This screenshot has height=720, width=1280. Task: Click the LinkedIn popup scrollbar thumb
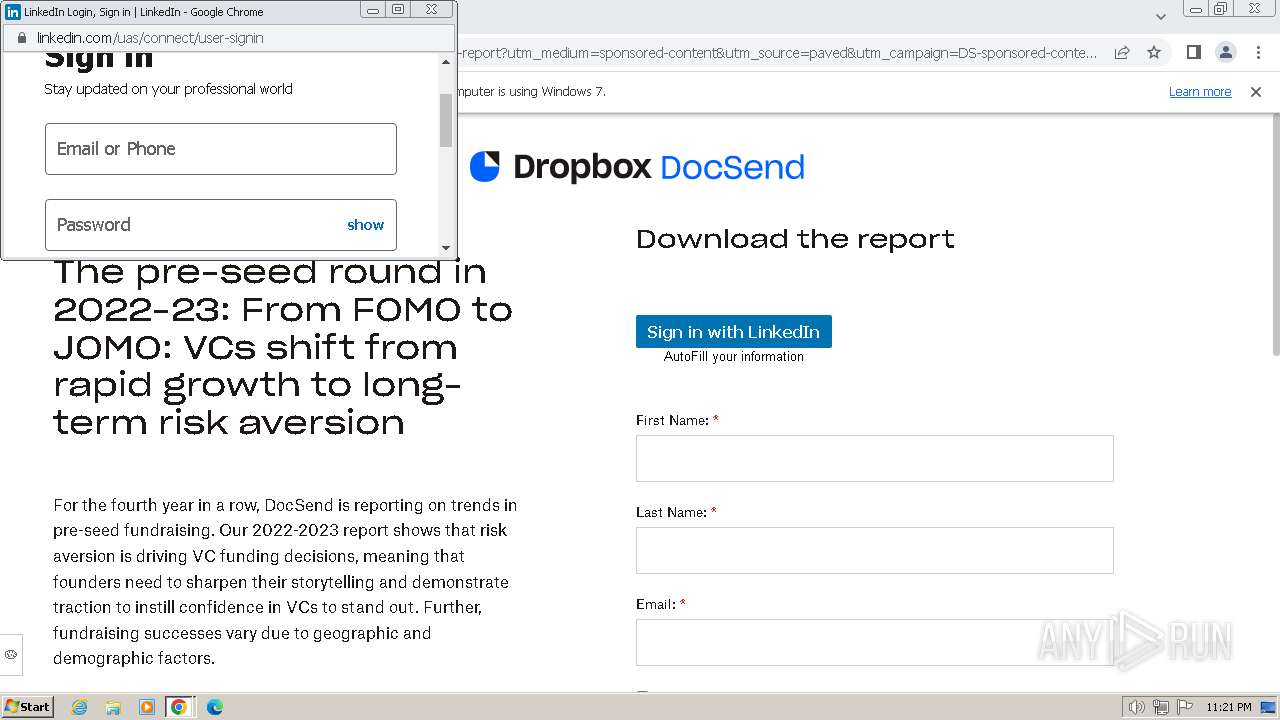pyautogui.click(x=446, y=120)
